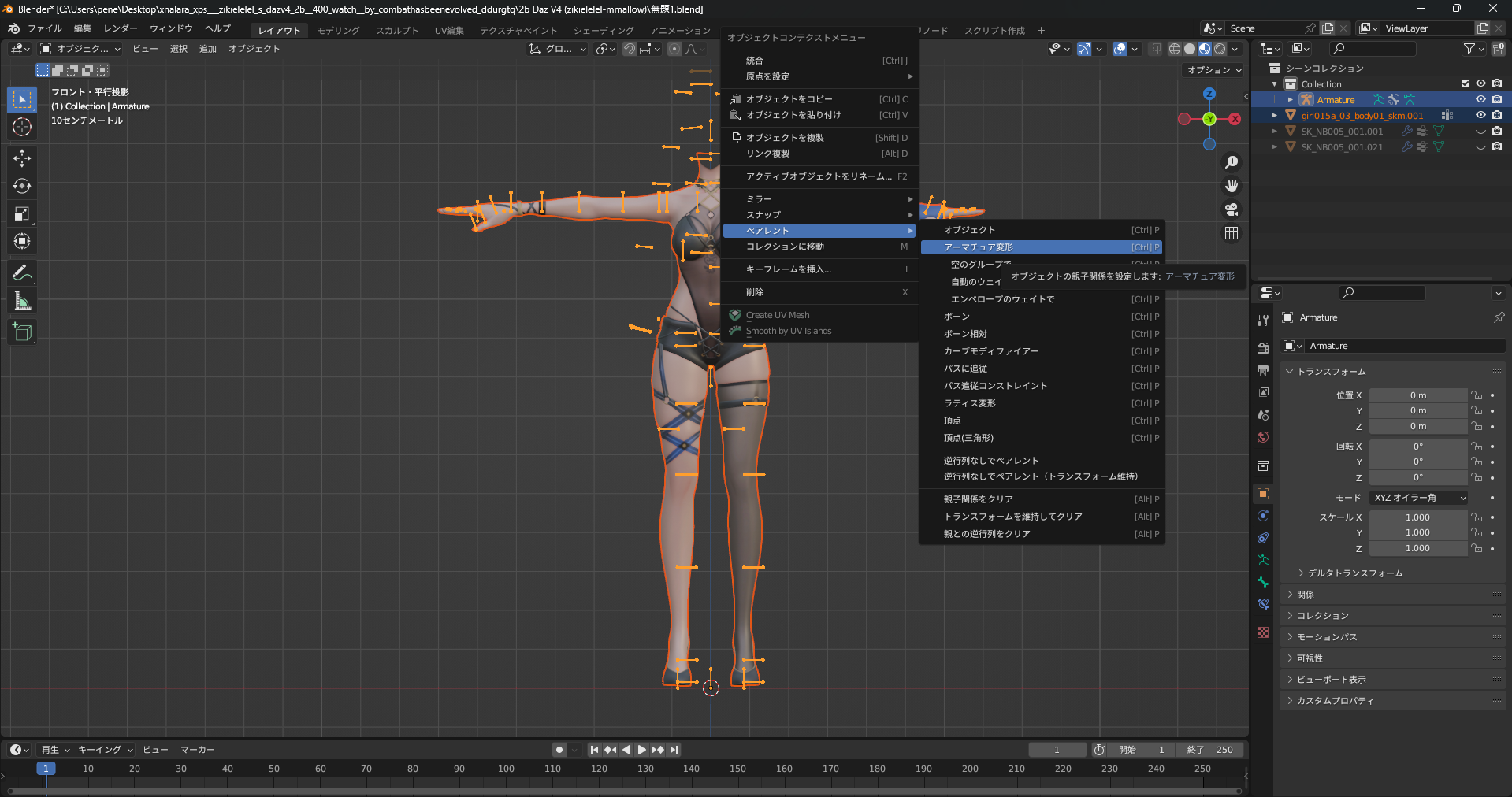Expand the Armature tree item
This screenshot has height=797, width=1512.
(1291, 100)
